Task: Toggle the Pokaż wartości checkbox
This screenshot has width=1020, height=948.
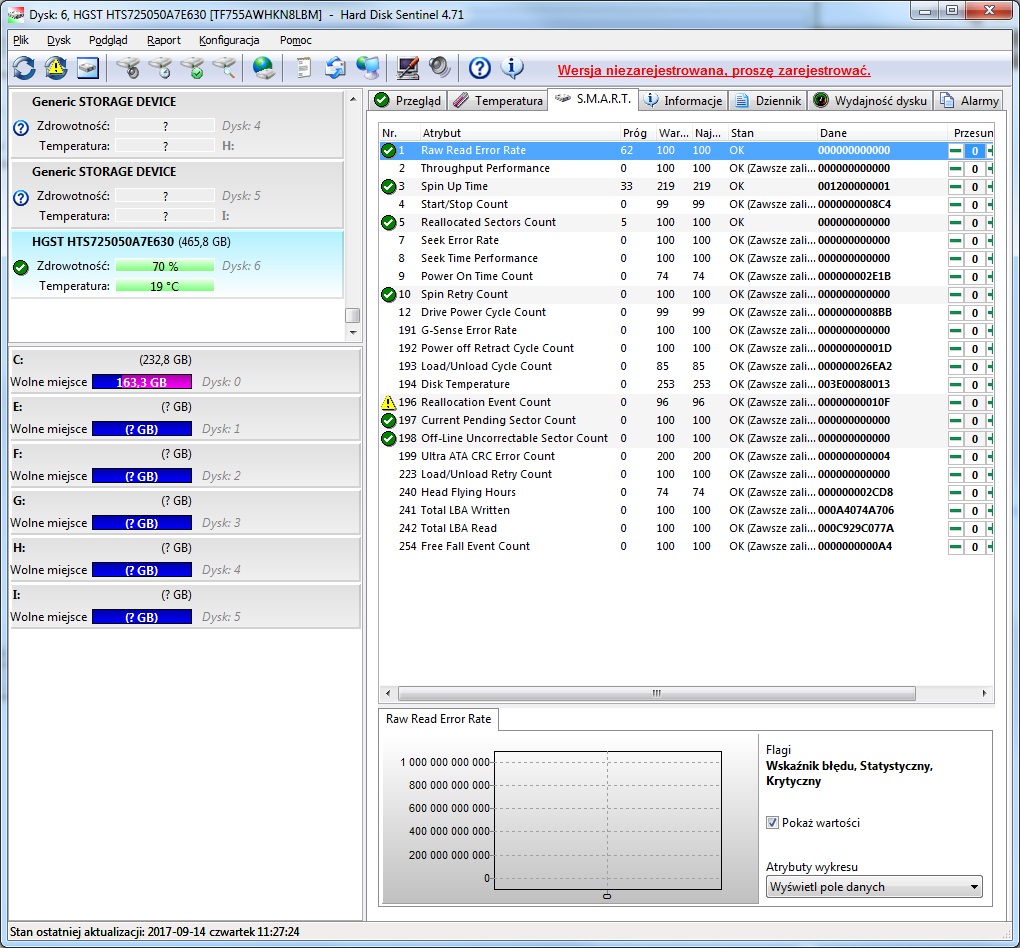Action: pyautogui.click(x=772, y=822)
